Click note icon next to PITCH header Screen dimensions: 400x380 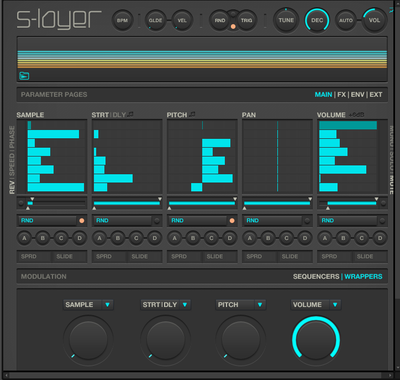tap(192, 114)
